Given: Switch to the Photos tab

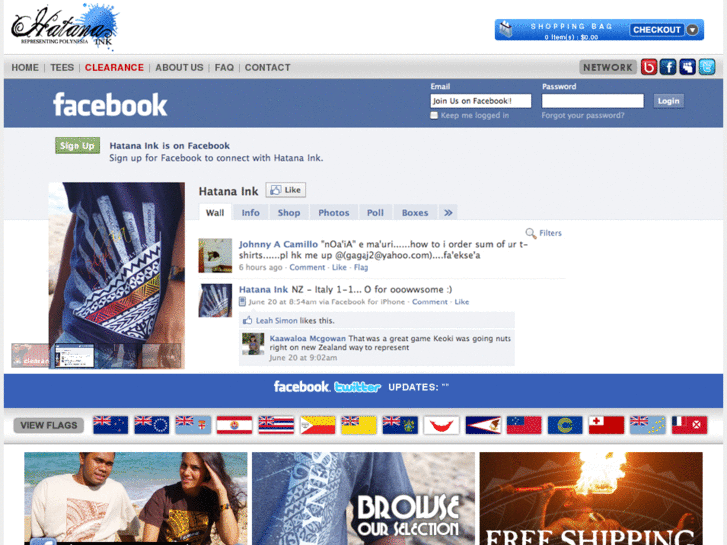Looking at the screenshot, I should coord(334,212).
